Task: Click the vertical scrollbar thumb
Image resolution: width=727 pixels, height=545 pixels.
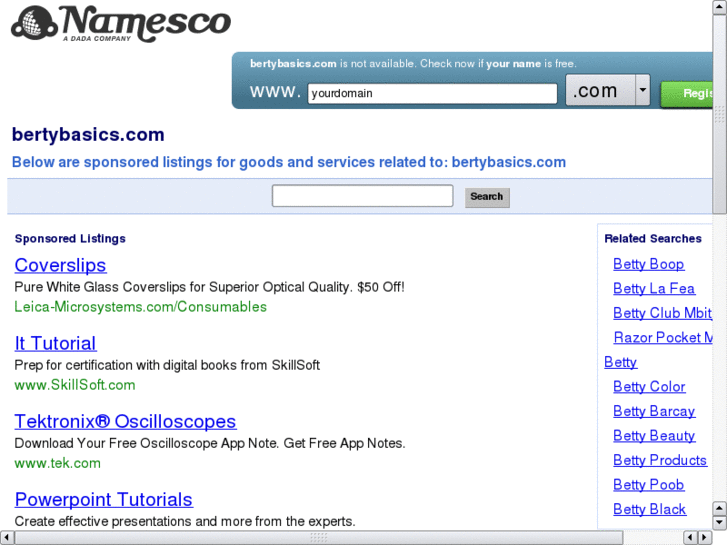Action: pos(720,114)
